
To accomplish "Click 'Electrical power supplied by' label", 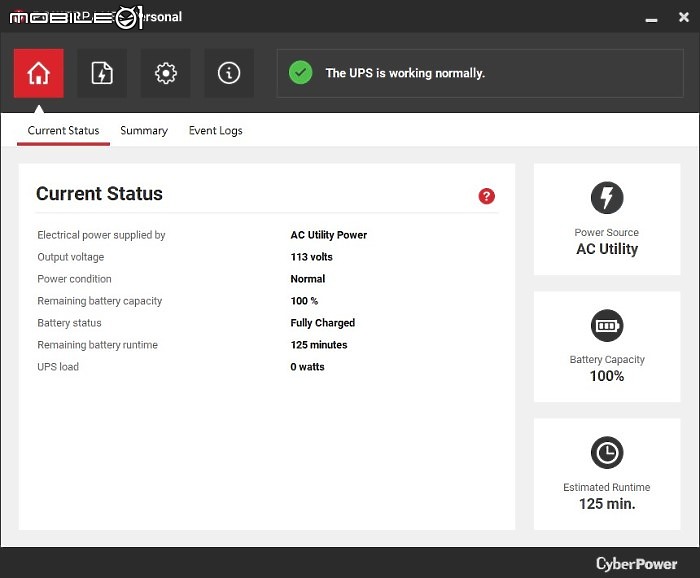I will [101, 235].
